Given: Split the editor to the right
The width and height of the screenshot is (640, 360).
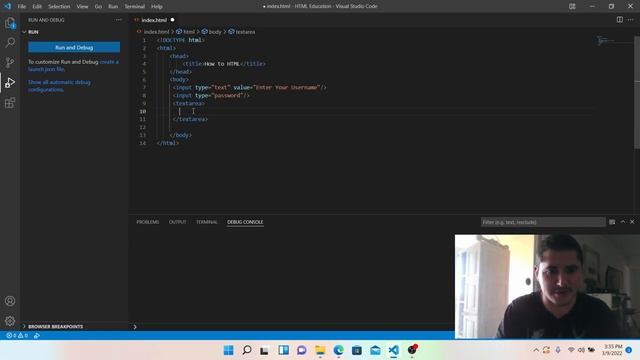Looking at the screenshot, I should pyautogui.click(x=620, y=20).
